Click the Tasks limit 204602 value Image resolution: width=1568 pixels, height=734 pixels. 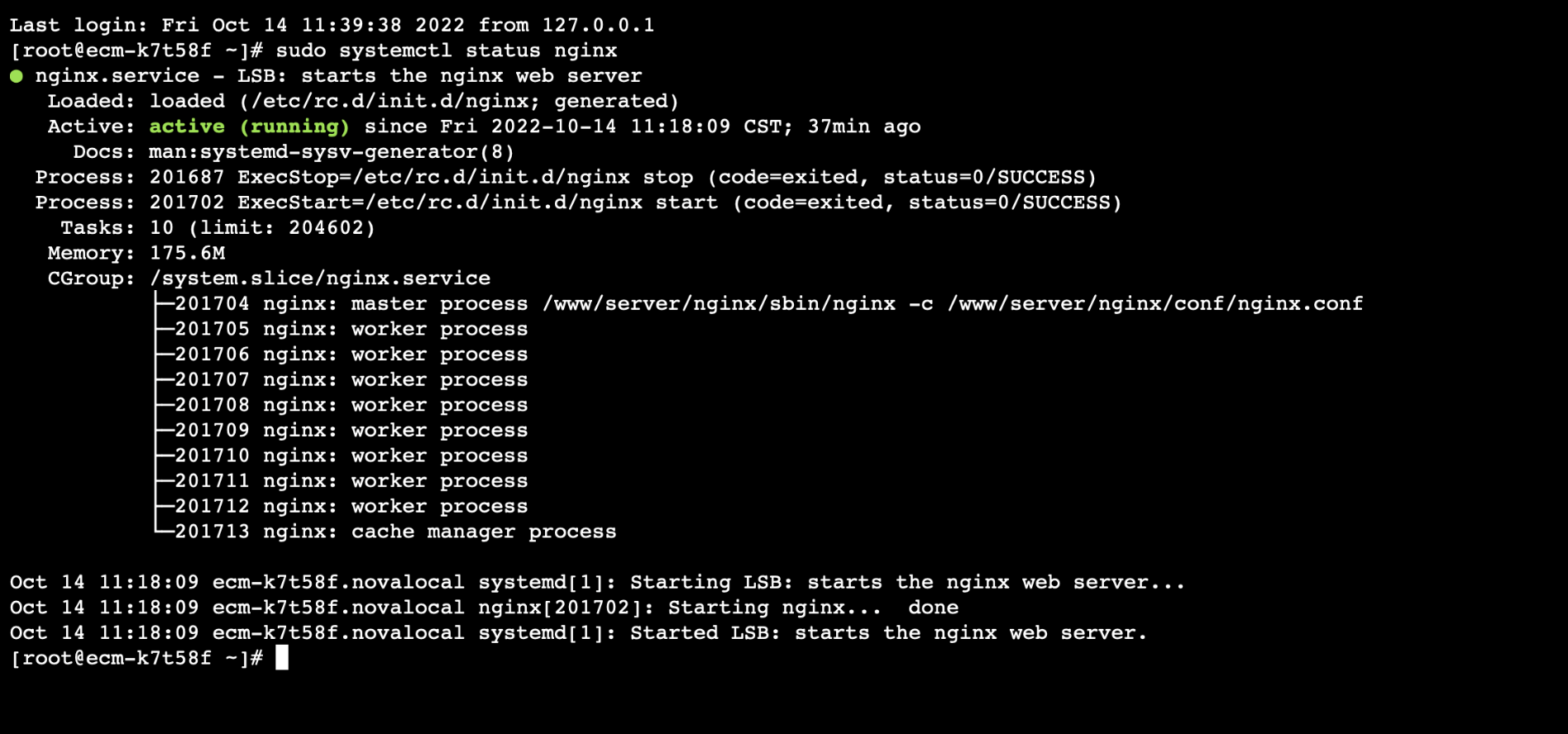coord(332,228)
